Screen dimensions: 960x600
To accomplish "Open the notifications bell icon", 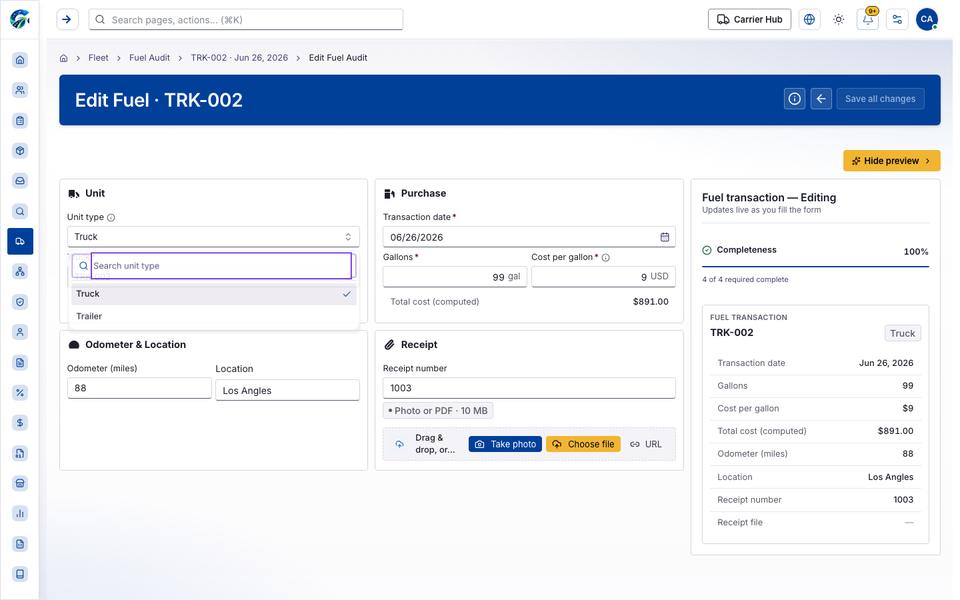I will [x=868, y=20].
